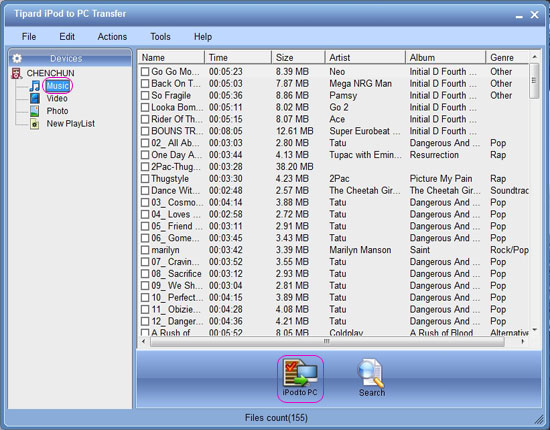Click the Devices gear icon
The image size is (550, 430).
pyautogui.click(x=17, y=58)
